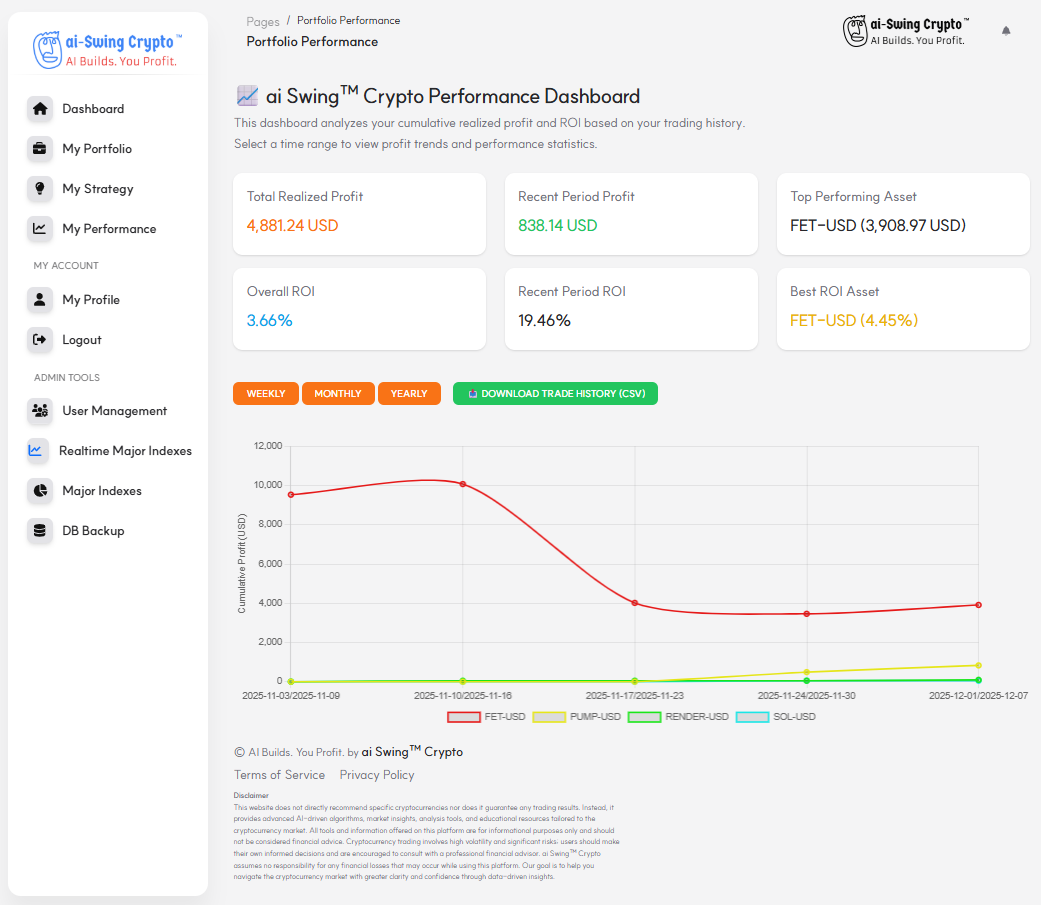Open the User Management group icon
This screenshot has width=1041, height=905.
(x=41, y=411)
